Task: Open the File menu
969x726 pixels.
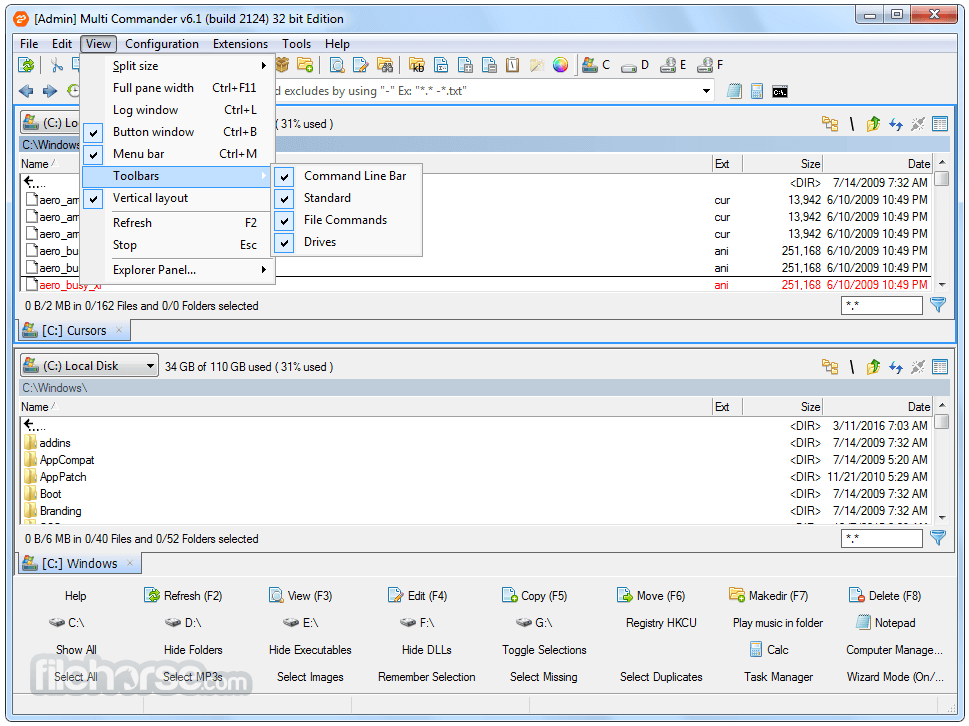Action: pos(29,44)
